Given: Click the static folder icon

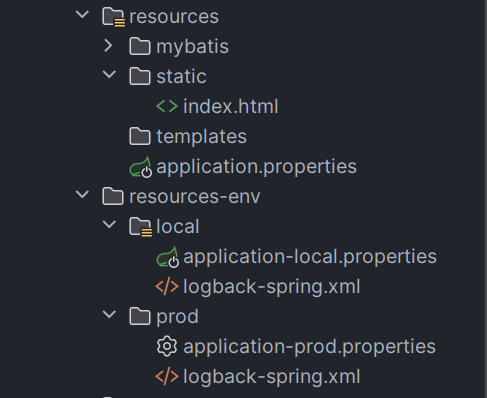Looking at the screenshot, I should (x=140, y=76).
